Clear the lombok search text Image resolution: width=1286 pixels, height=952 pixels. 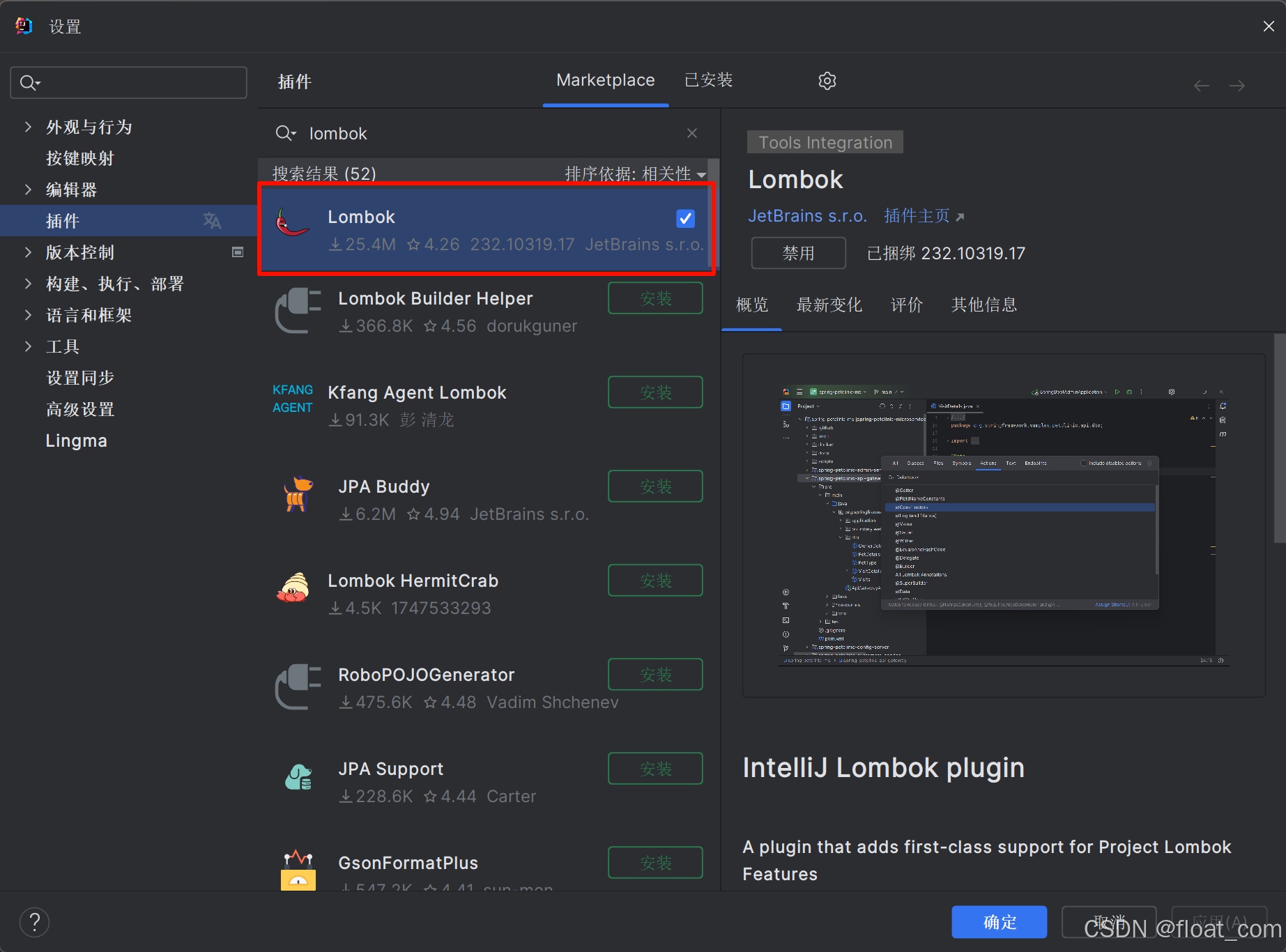click(x=691, y=133)
